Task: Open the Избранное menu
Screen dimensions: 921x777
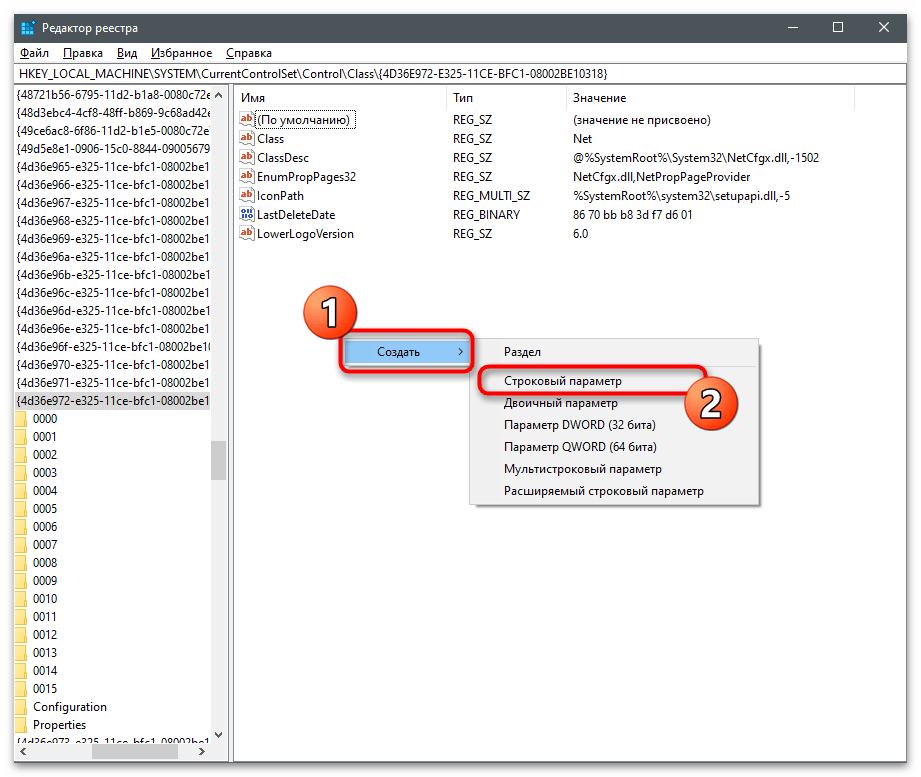Action: pos(181,53)
